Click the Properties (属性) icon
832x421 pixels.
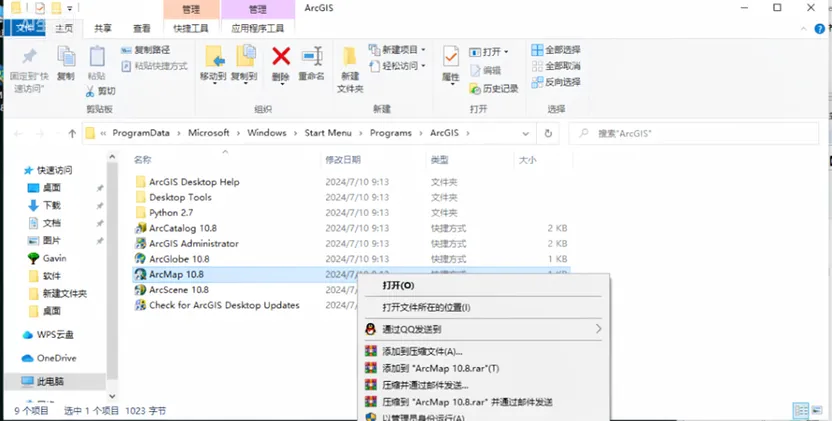450,57
